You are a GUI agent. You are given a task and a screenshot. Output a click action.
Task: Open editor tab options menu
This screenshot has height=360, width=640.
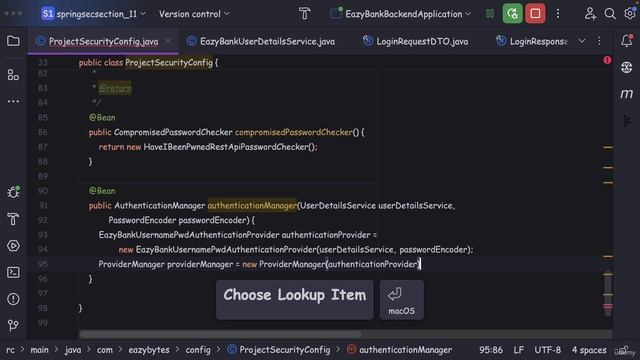(599, 41)
